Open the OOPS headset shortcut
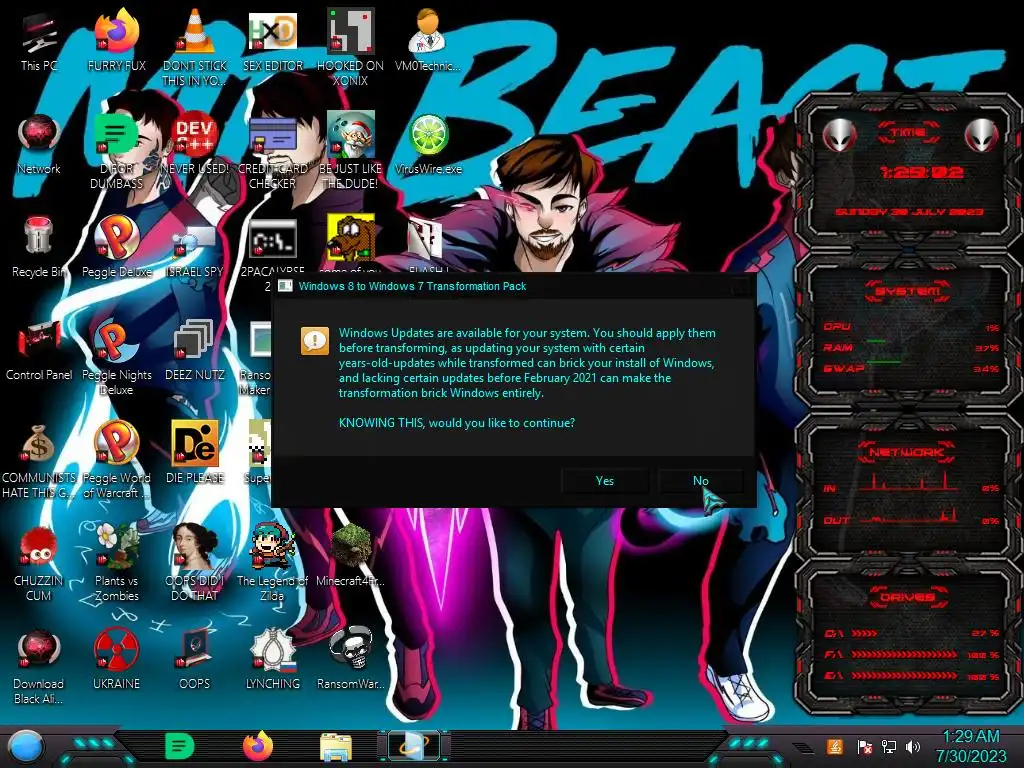 195,660
